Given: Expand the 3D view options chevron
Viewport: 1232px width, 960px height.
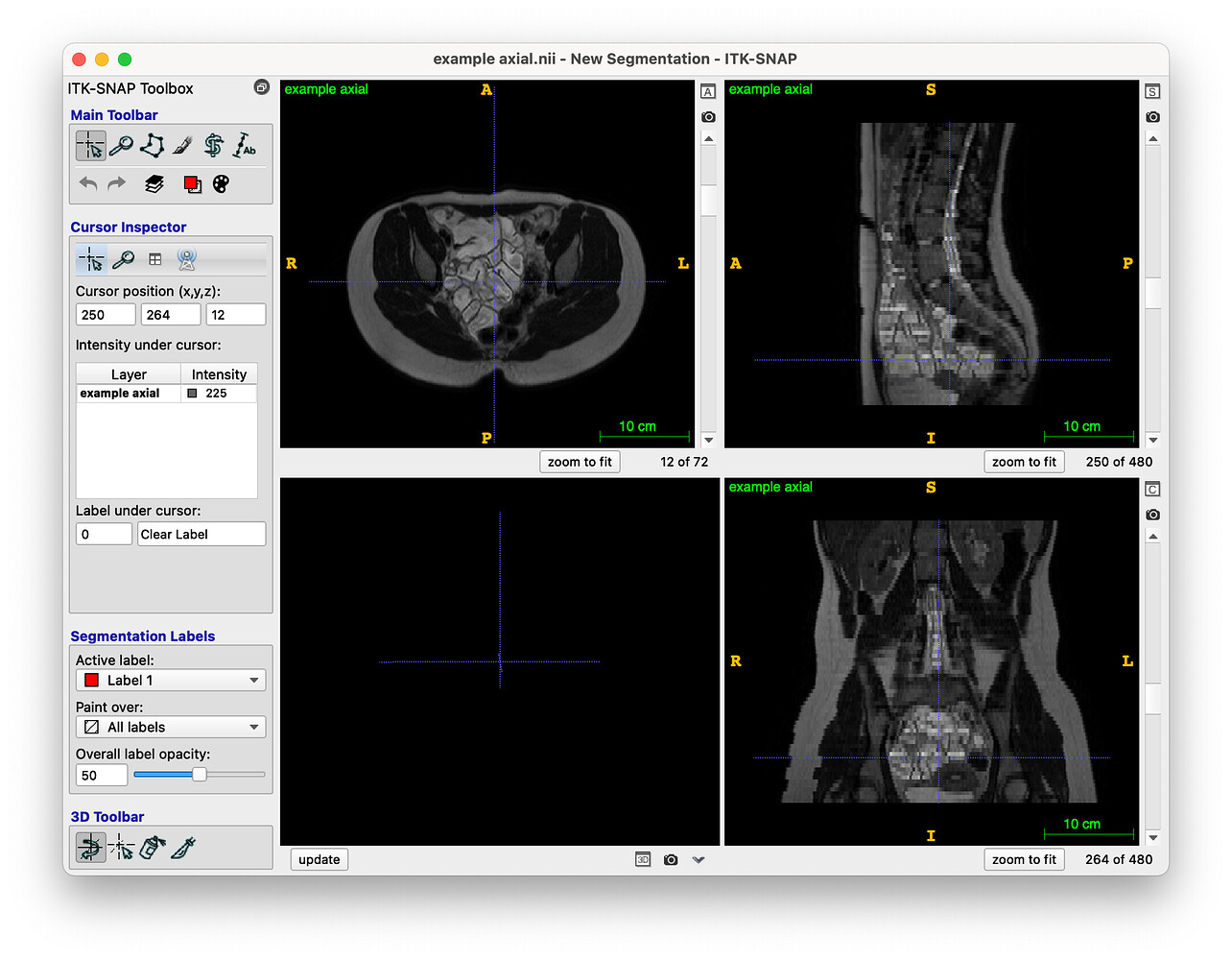Looking at the screenshot, I should click(x=699, y=860).
